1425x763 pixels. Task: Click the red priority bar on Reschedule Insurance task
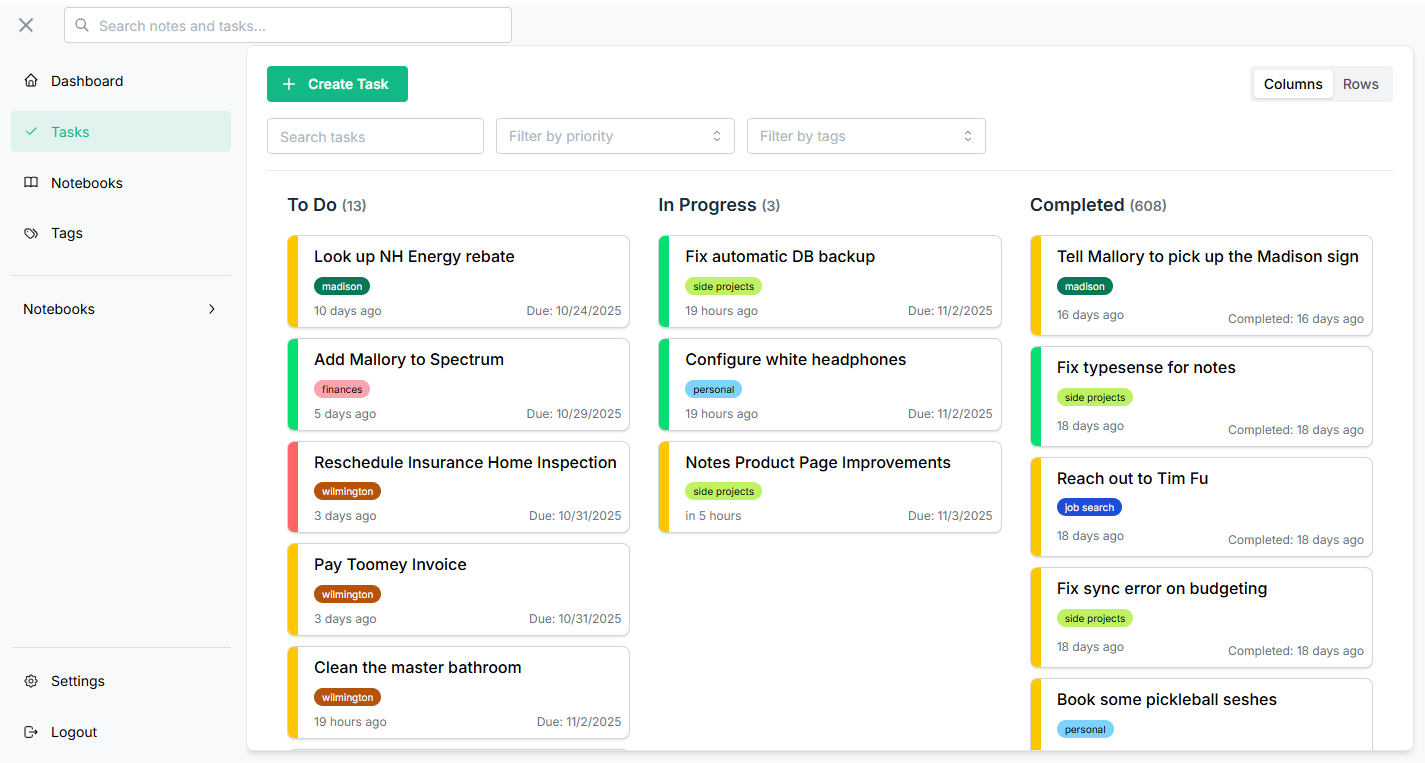(292, 487)
